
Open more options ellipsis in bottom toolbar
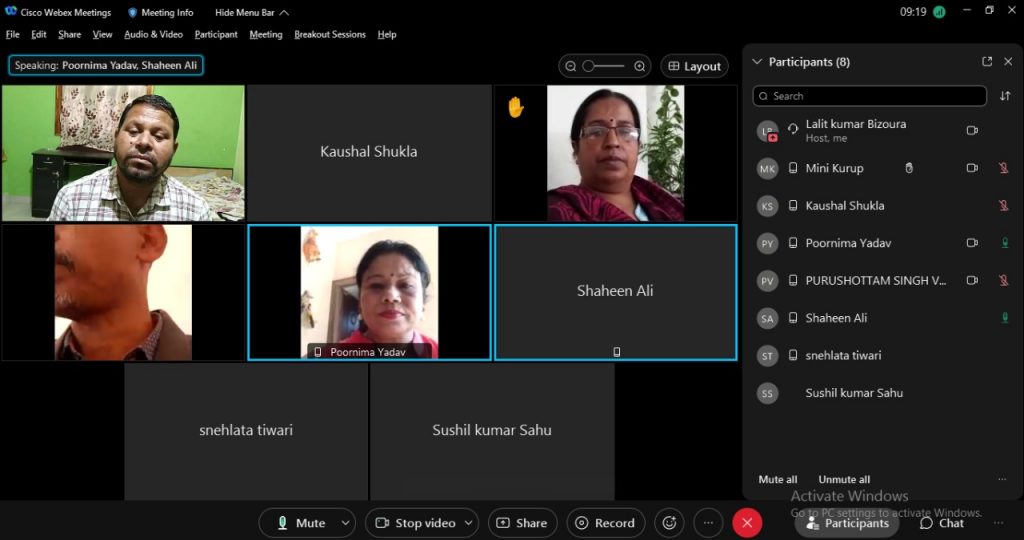pyautogui.click(x=708, y=522)
